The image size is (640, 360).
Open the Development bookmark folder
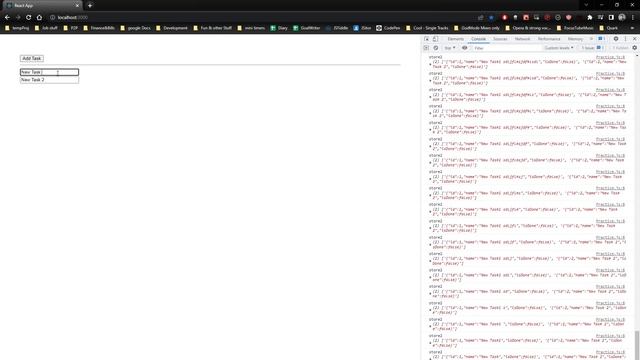tap(172, 28)
